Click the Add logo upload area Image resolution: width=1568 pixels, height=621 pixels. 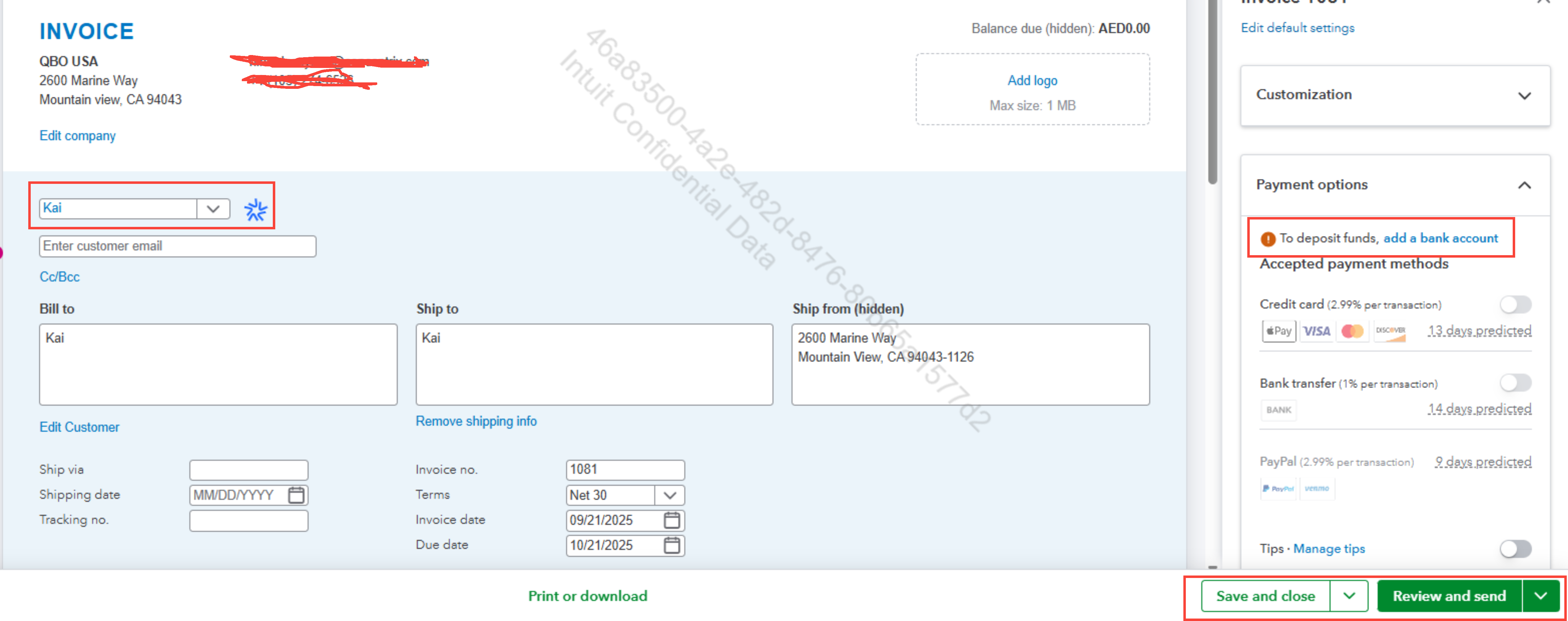[1032, 89]
